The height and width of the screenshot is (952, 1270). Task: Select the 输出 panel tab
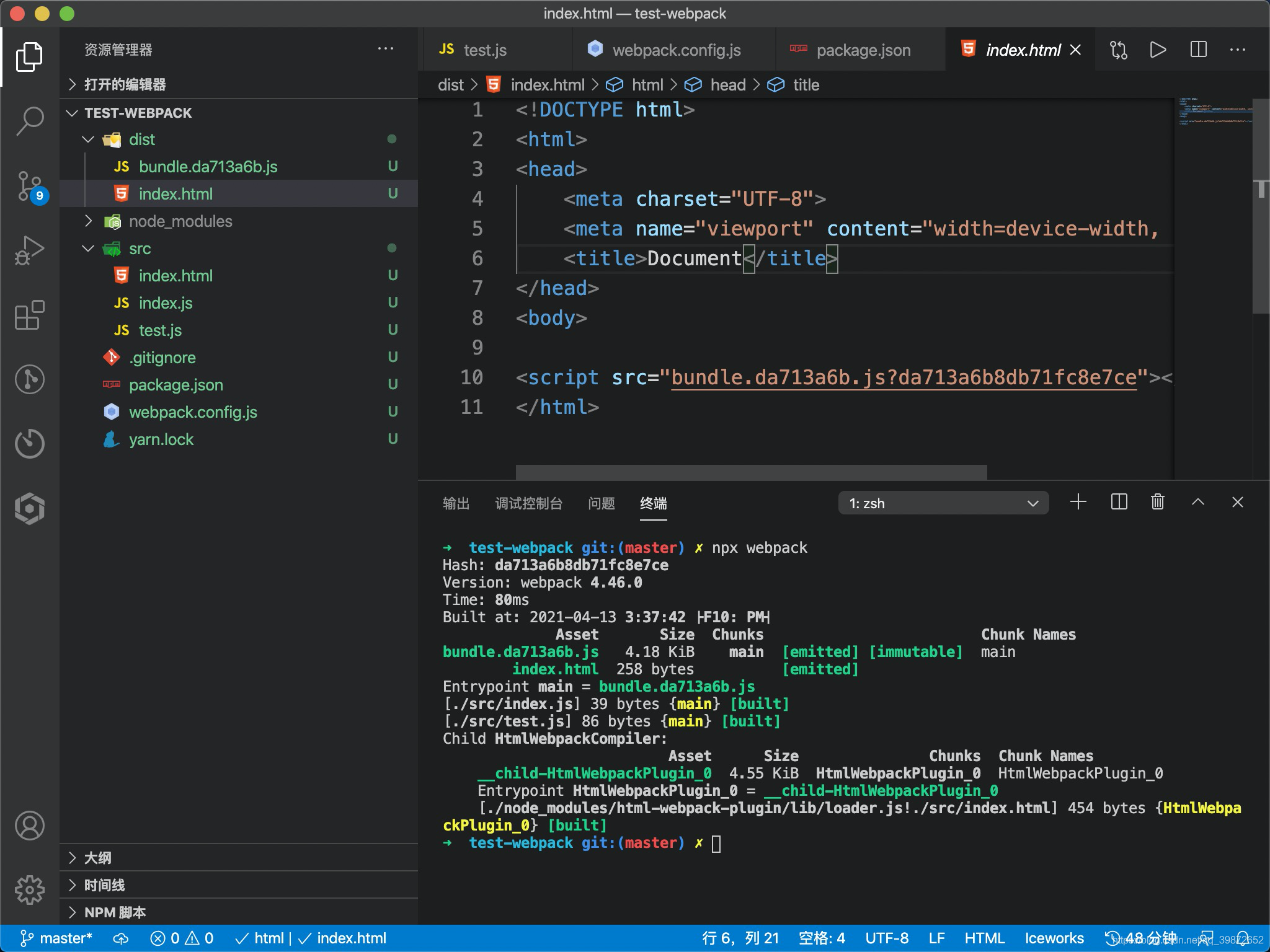pyautogui.click(x=456, y=503)
